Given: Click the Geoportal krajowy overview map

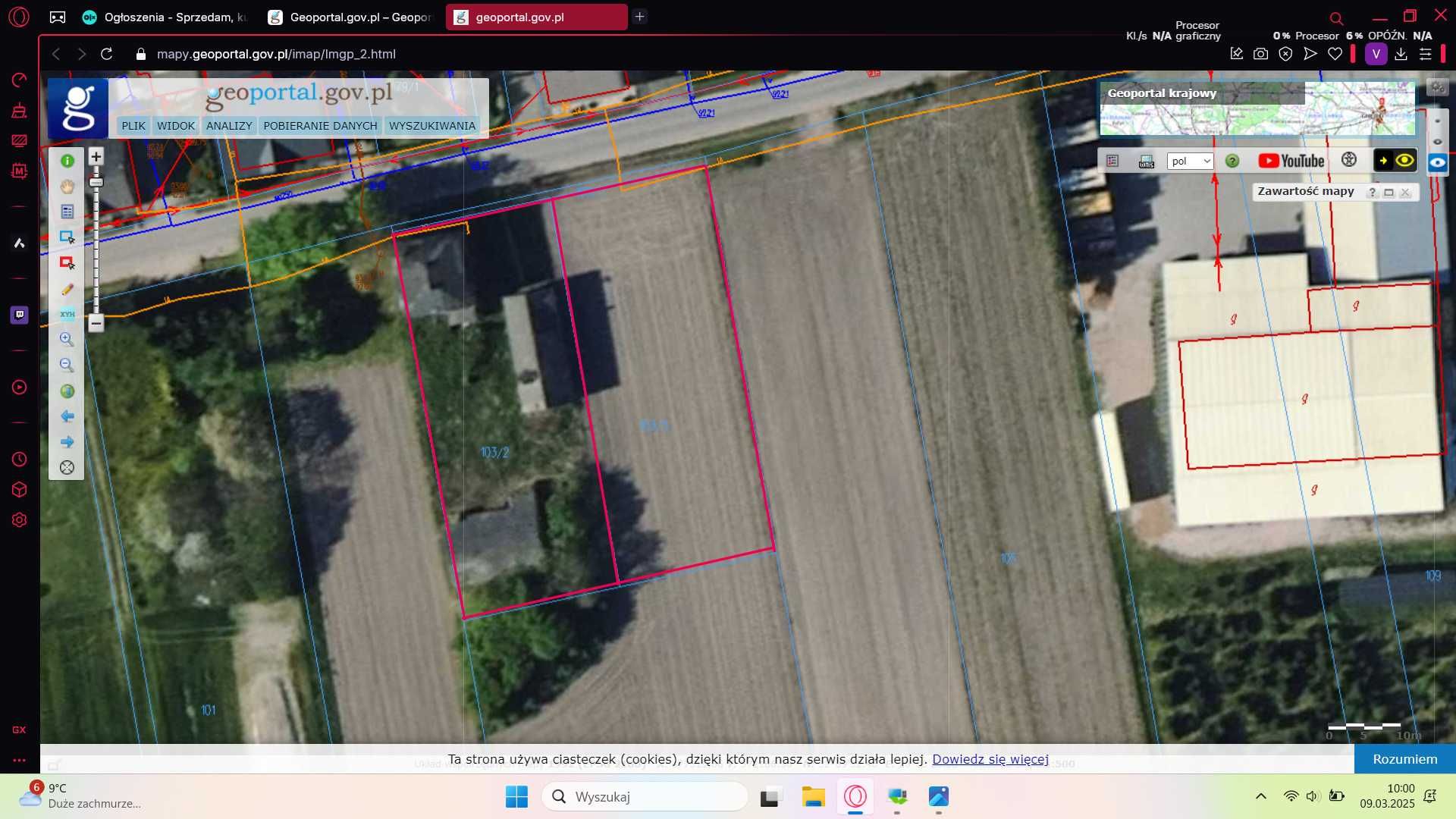Looking at the screenshot, I should (1257, 108).
